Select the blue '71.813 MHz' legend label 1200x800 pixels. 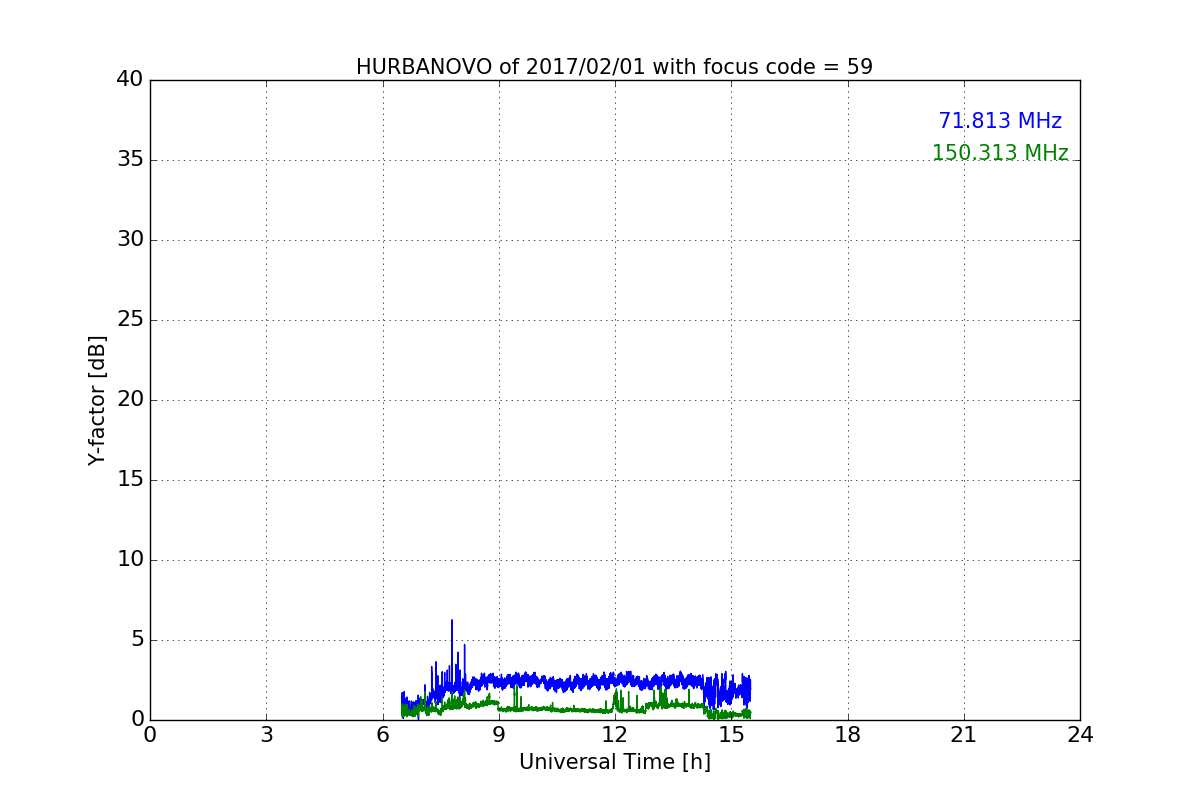(1000, 121)
